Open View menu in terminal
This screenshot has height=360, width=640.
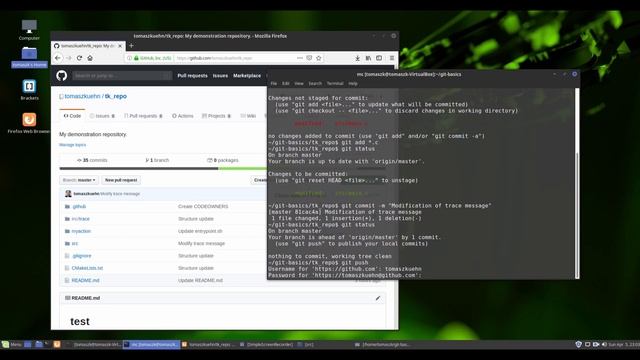[x=299, y=84]
